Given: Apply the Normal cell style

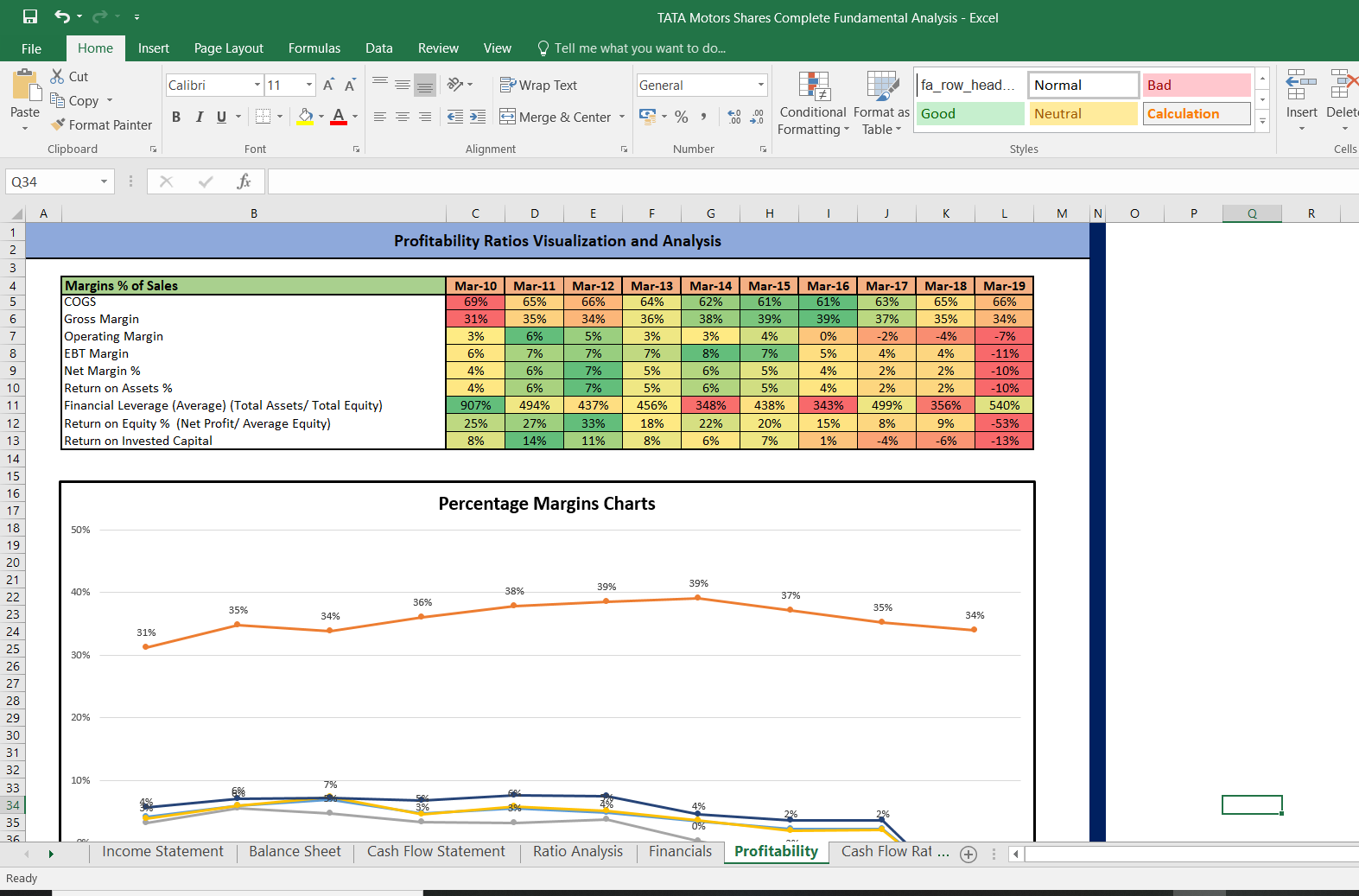Looking at the screenshot, I should (1083, 85).
